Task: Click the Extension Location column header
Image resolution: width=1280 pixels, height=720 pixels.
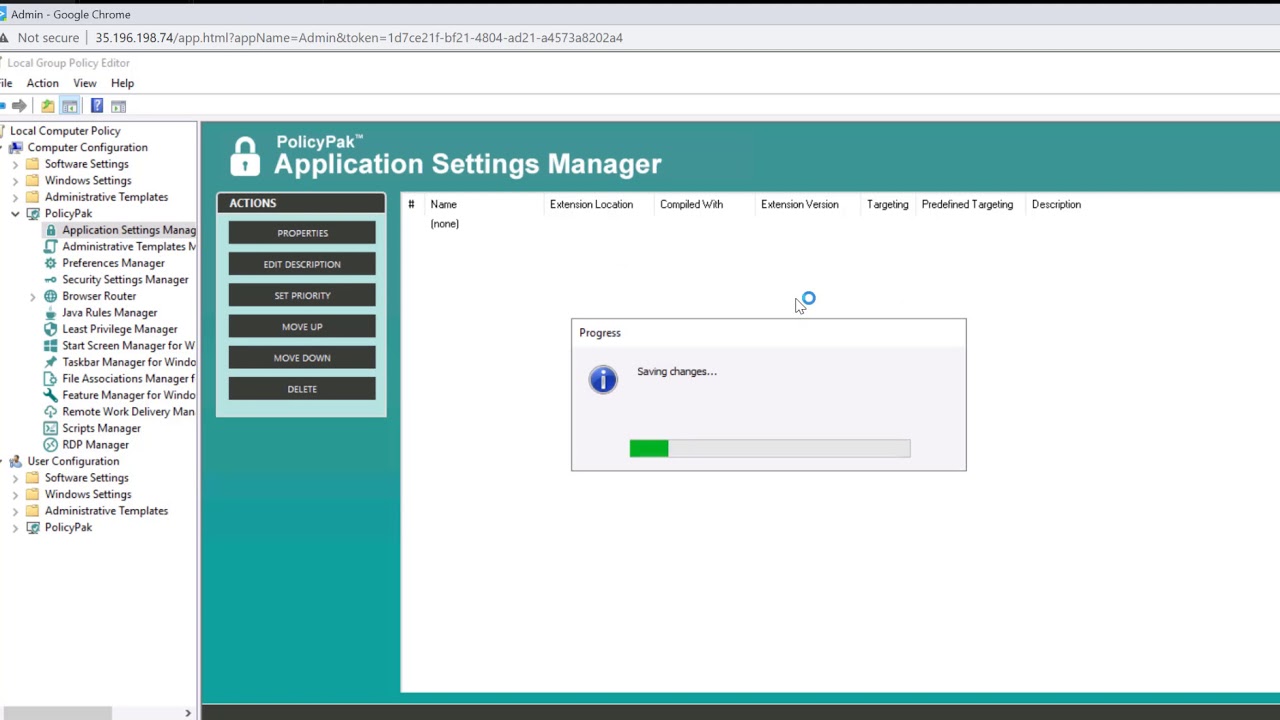Action: 591,204
